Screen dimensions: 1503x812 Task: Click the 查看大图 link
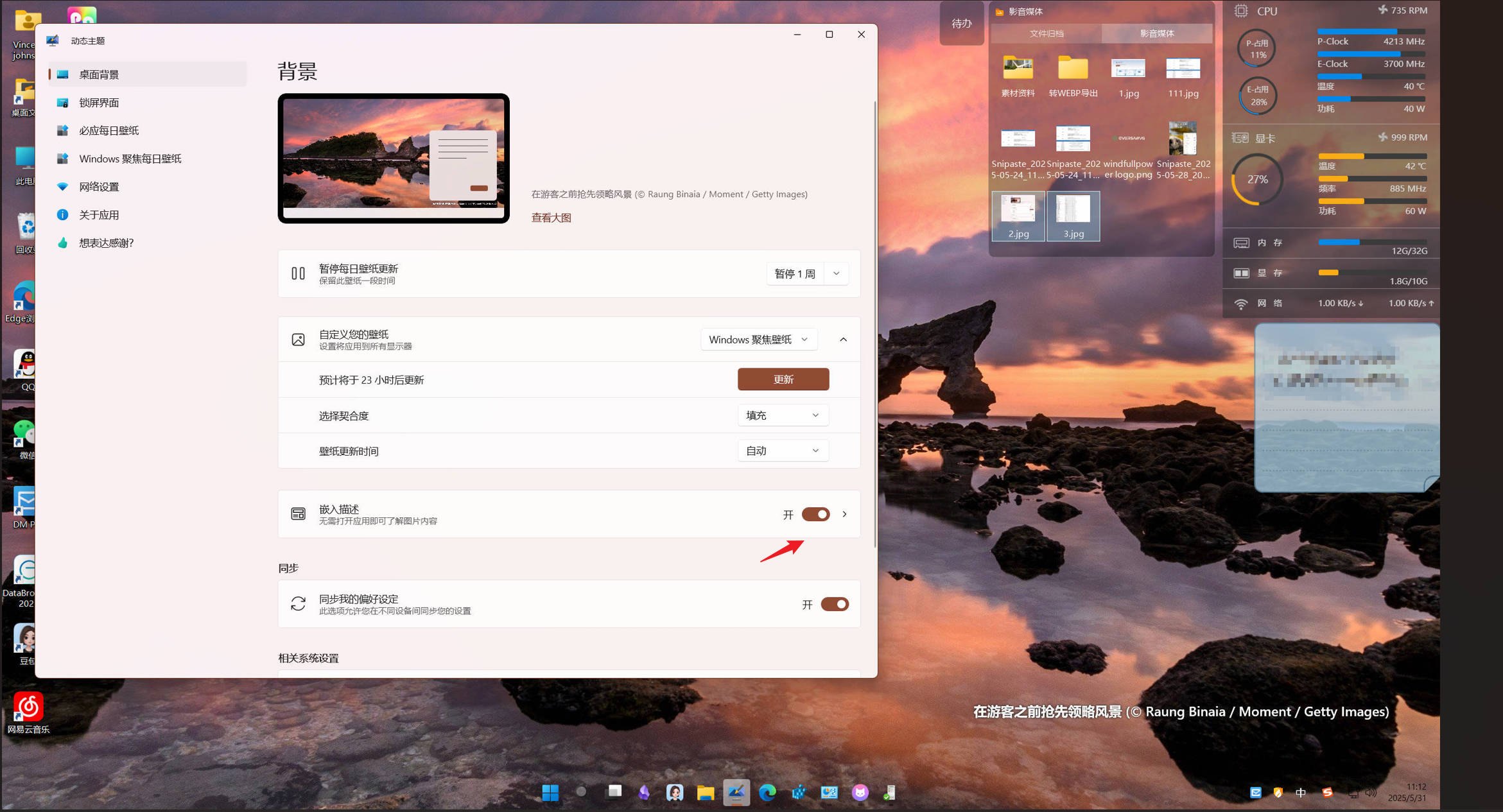[551, 218]
